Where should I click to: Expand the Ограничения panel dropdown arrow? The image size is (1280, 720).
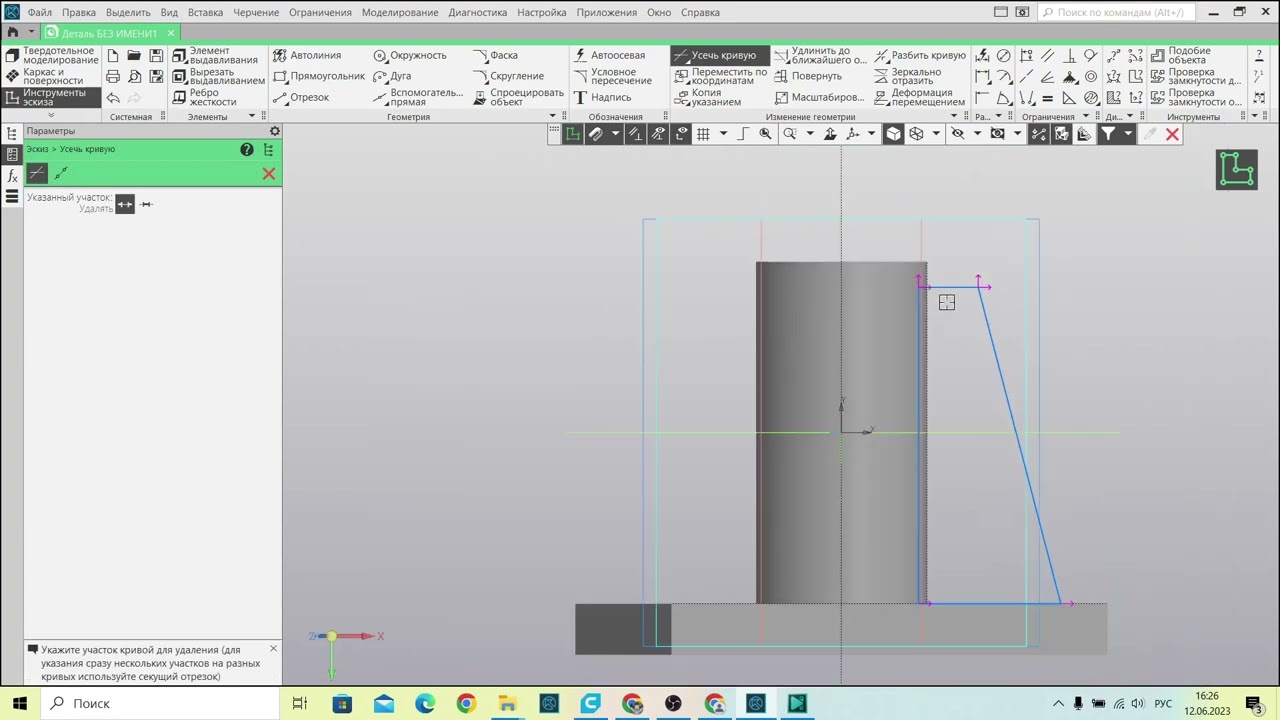(x=1086, y=117)
